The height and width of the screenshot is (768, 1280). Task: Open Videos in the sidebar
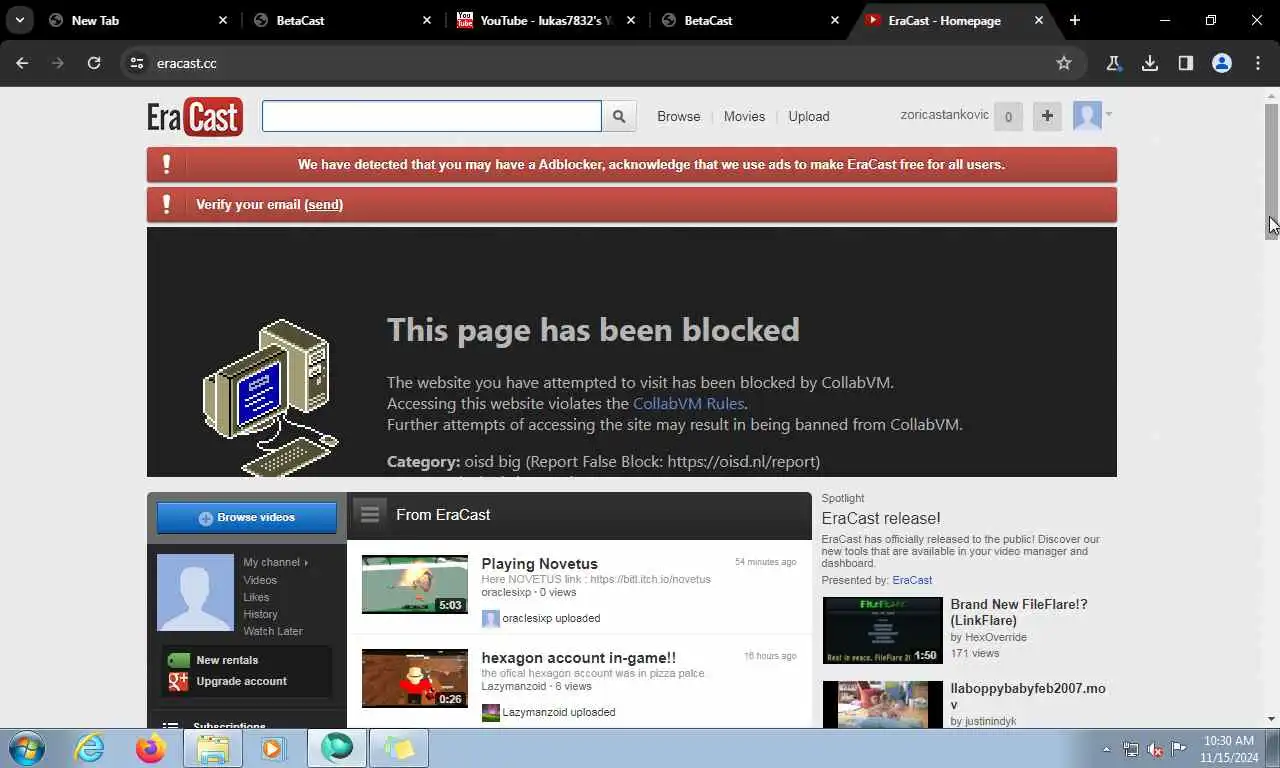[260, 580]
